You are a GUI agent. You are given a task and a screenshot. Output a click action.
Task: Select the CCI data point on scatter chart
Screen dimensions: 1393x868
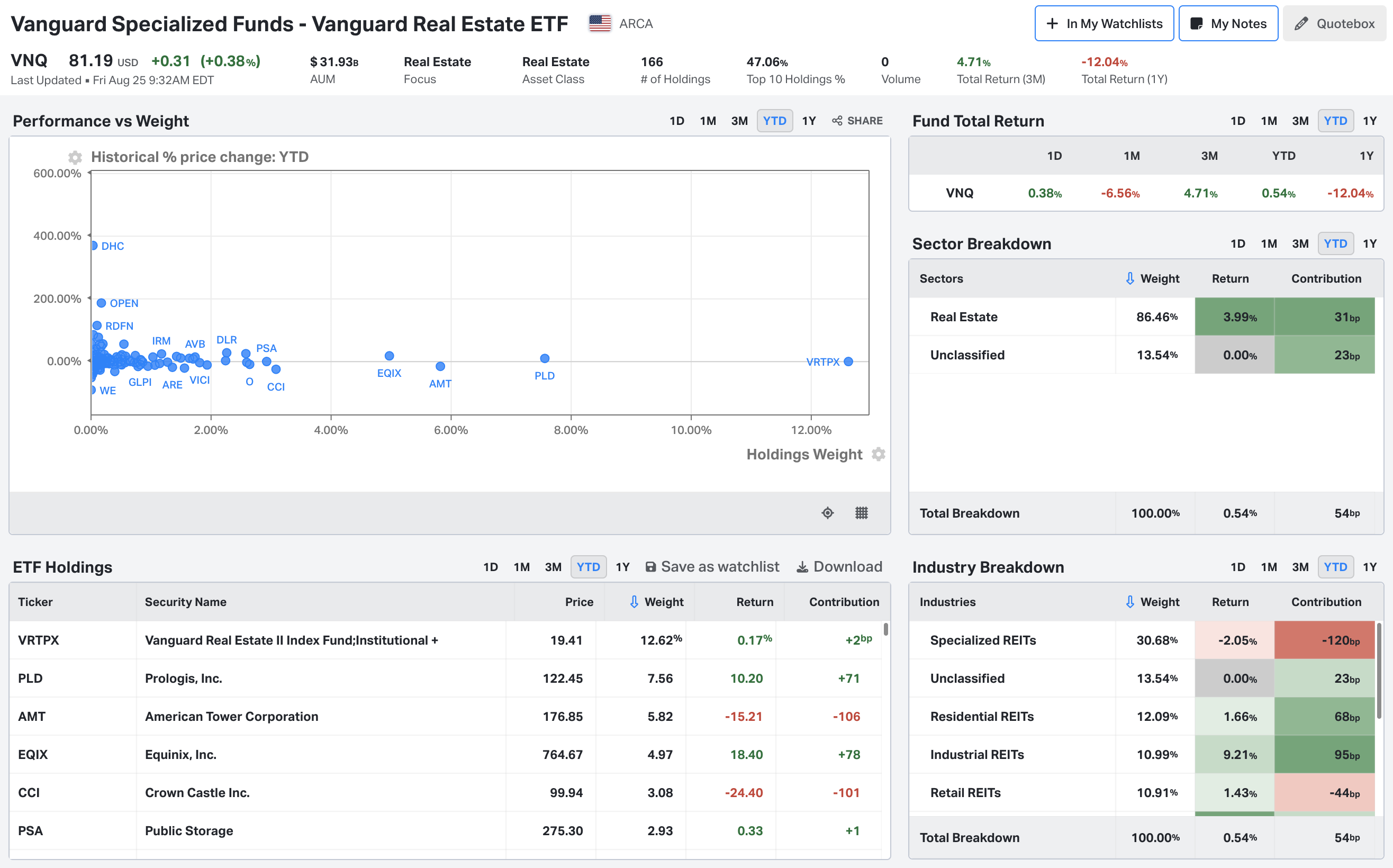coord(276,369)
